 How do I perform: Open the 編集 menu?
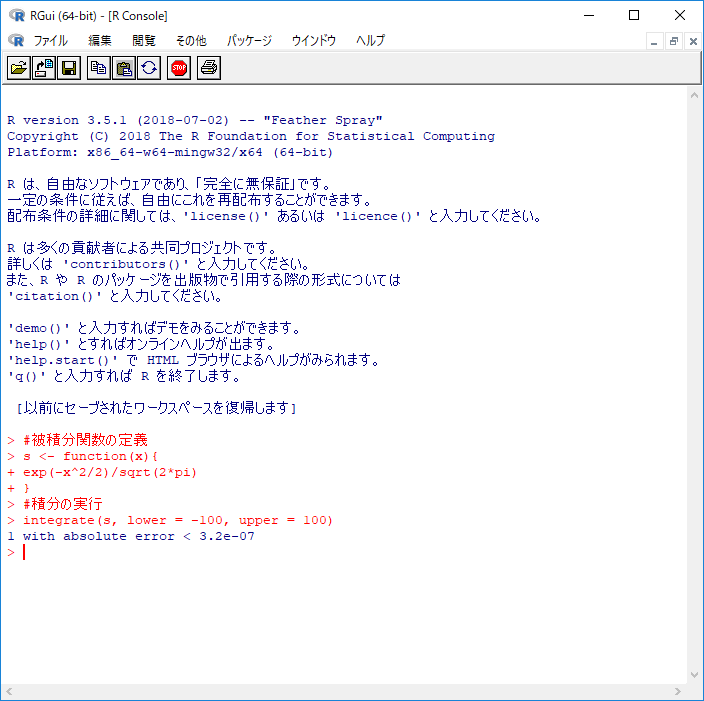coord(100,40)
